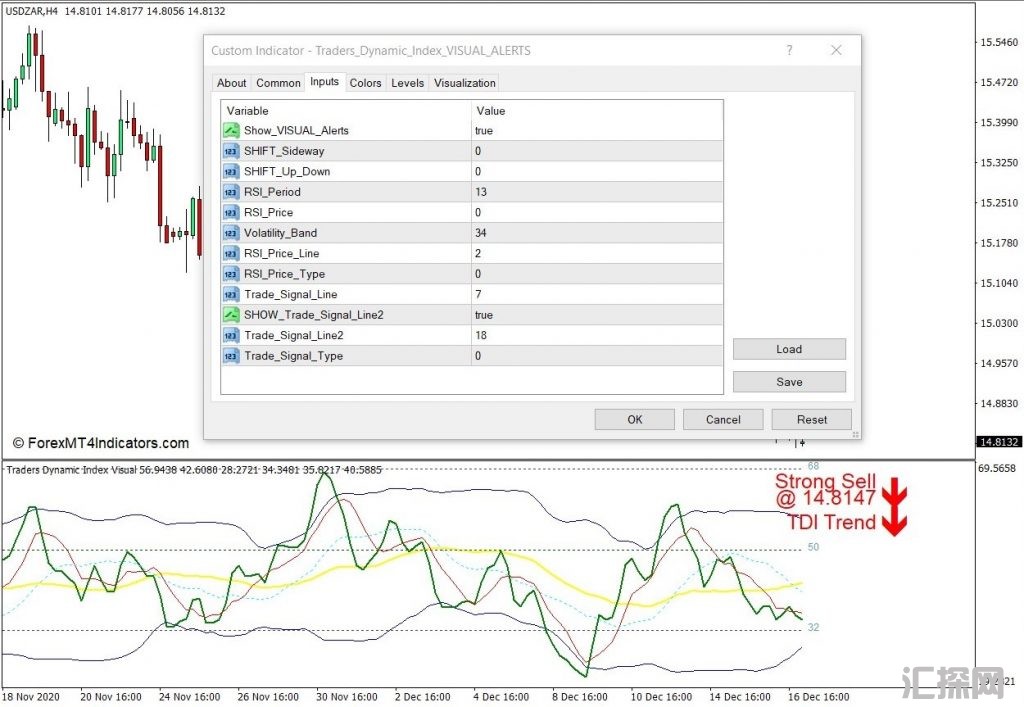Screen dimensions: 1024x707
Task: Click the level 32 label
Action: click(813, 627)
